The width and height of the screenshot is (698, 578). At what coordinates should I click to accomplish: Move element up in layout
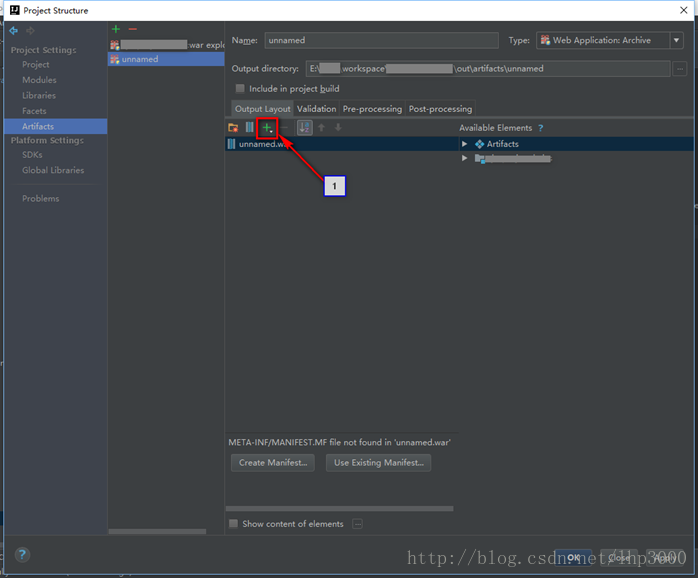(x=321, y=128)
